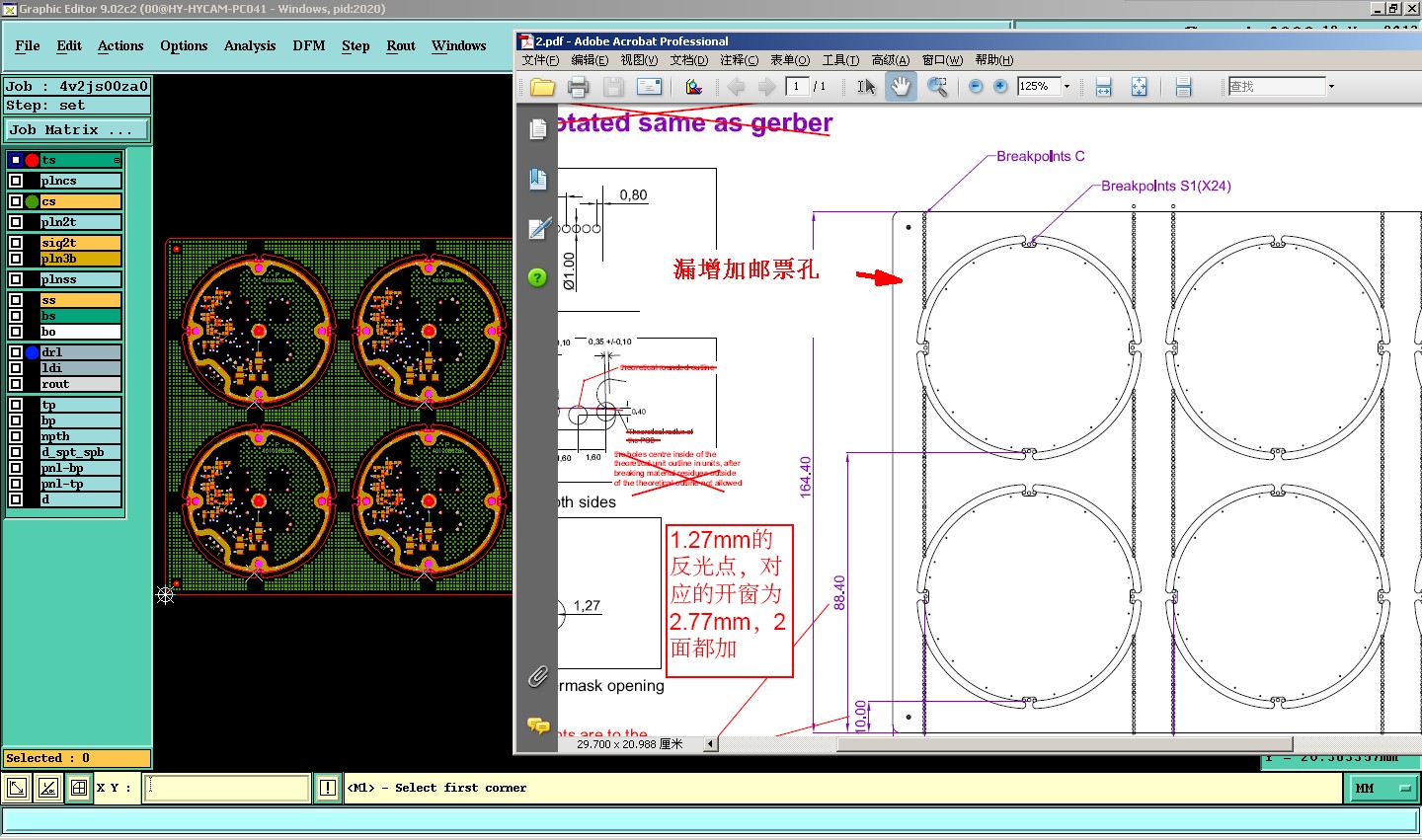This screenshot has width=1422, height=840.
Task: Open the Bookmarks panel icon
Action: (537, 179)
